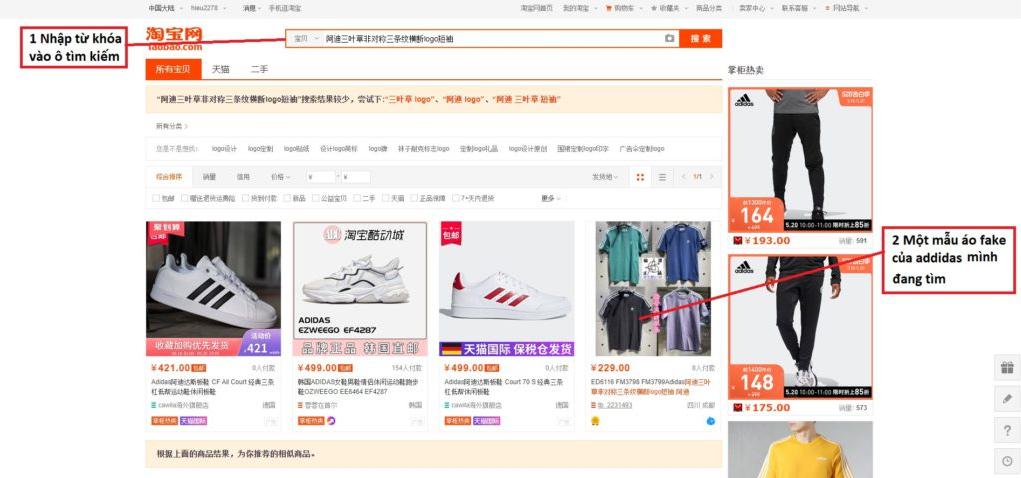Click the camera image-search icon
1021x478 pixels.
pyautogui.click(x=669, y=38)
